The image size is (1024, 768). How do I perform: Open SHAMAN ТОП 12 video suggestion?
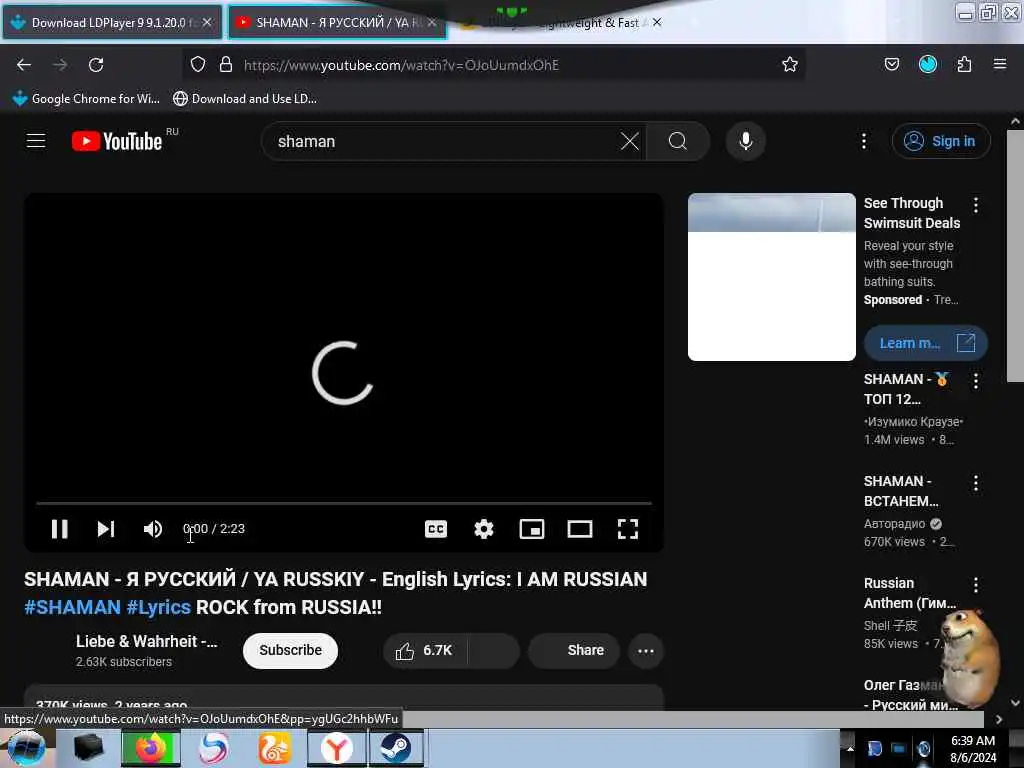[x=906, y=389]
